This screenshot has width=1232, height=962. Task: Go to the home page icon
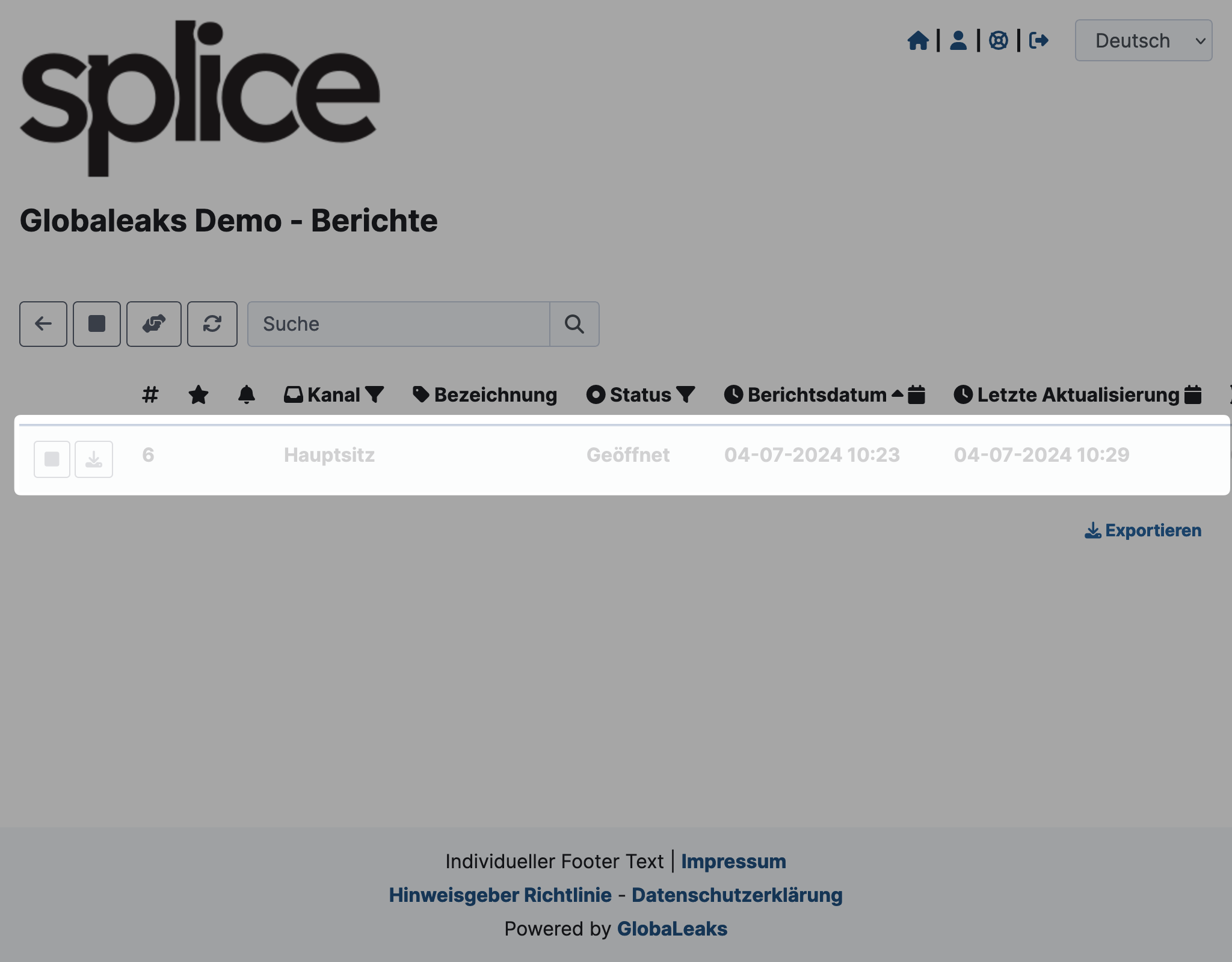[918, 41]
